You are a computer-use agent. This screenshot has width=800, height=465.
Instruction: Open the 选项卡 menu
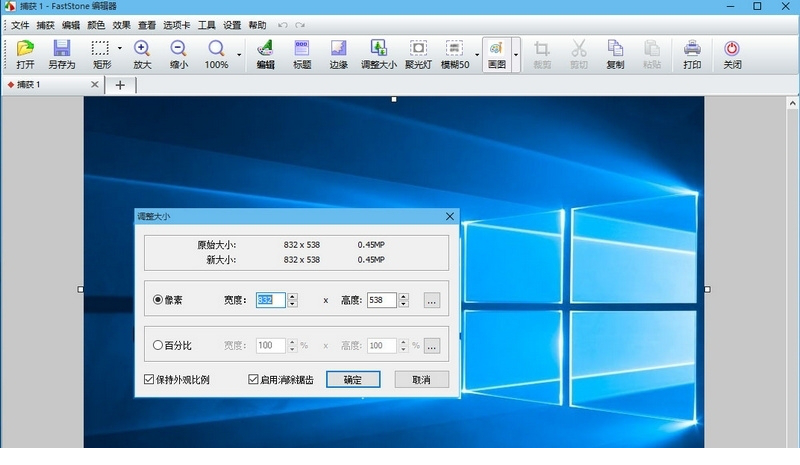[177, 25]
